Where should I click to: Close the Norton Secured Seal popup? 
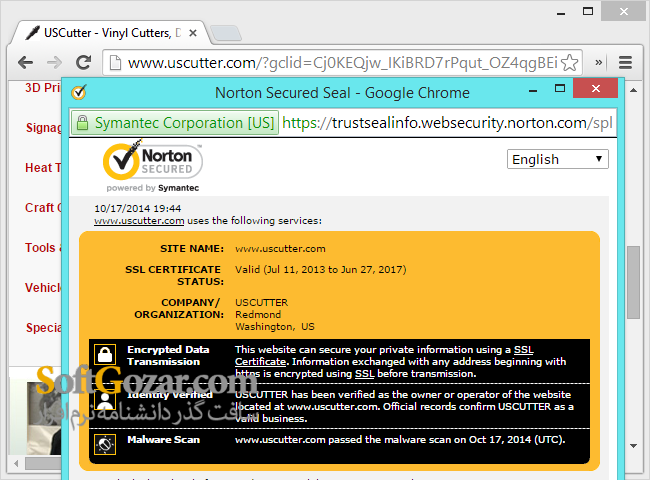pos(596,88)
